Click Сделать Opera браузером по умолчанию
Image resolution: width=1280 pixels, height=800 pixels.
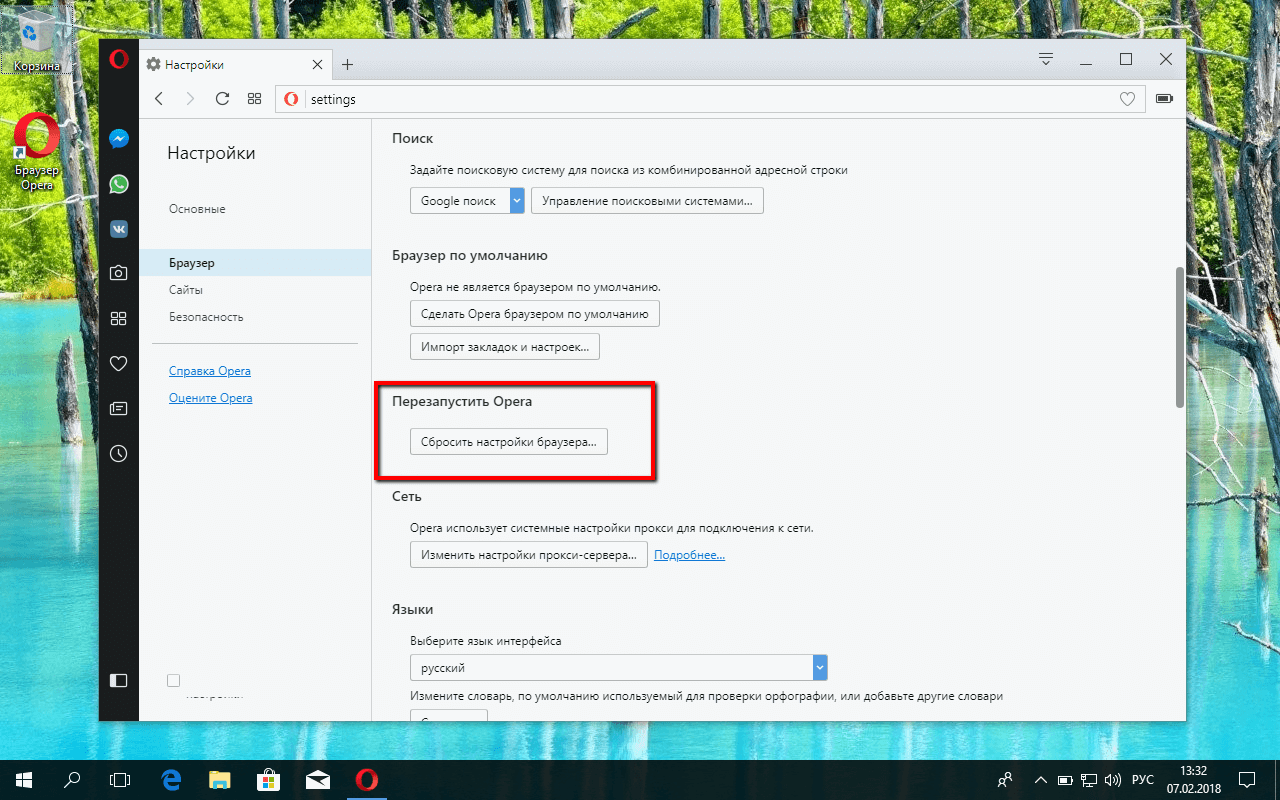tap(535, 314)
